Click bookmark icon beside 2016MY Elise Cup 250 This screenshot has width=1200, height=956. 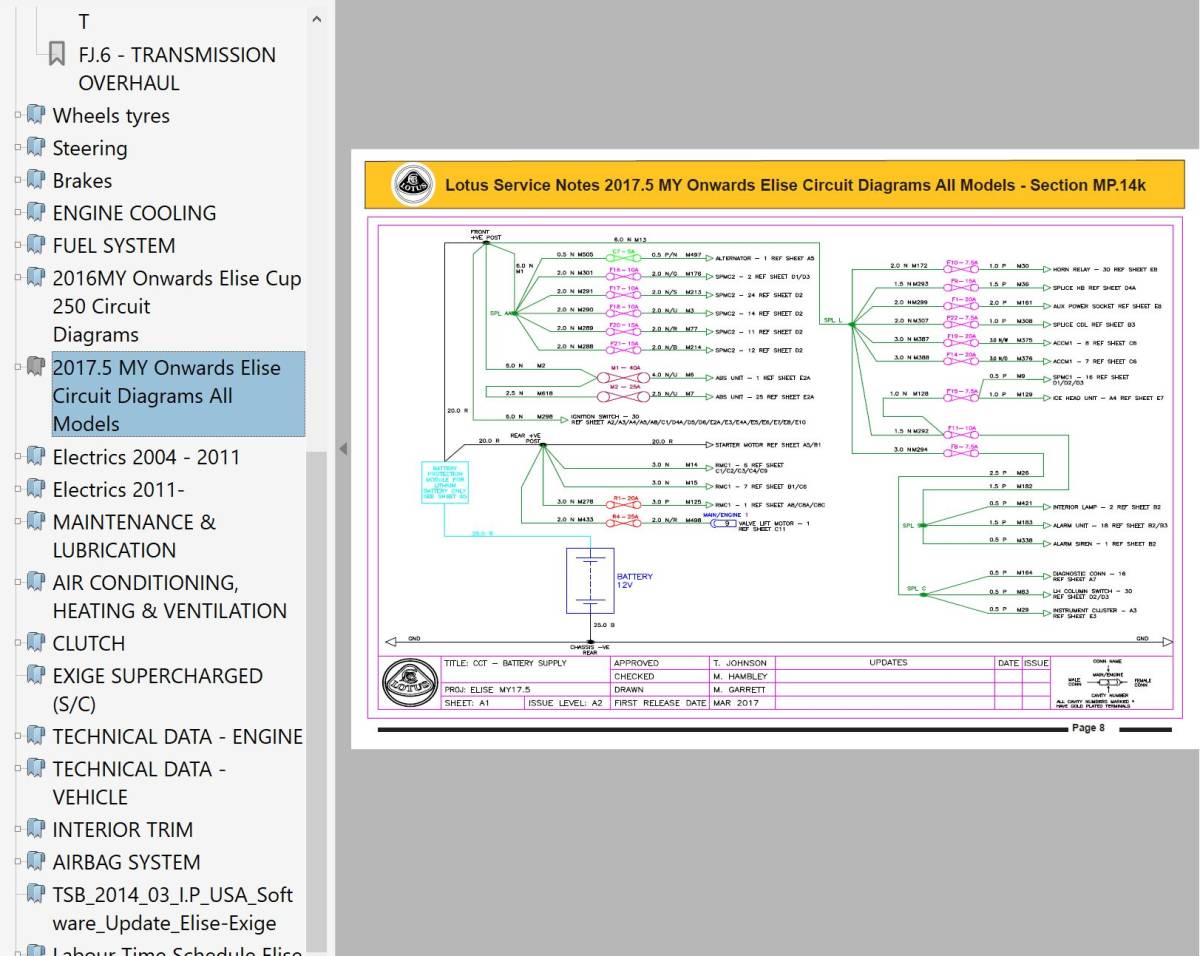pos(36,278)
